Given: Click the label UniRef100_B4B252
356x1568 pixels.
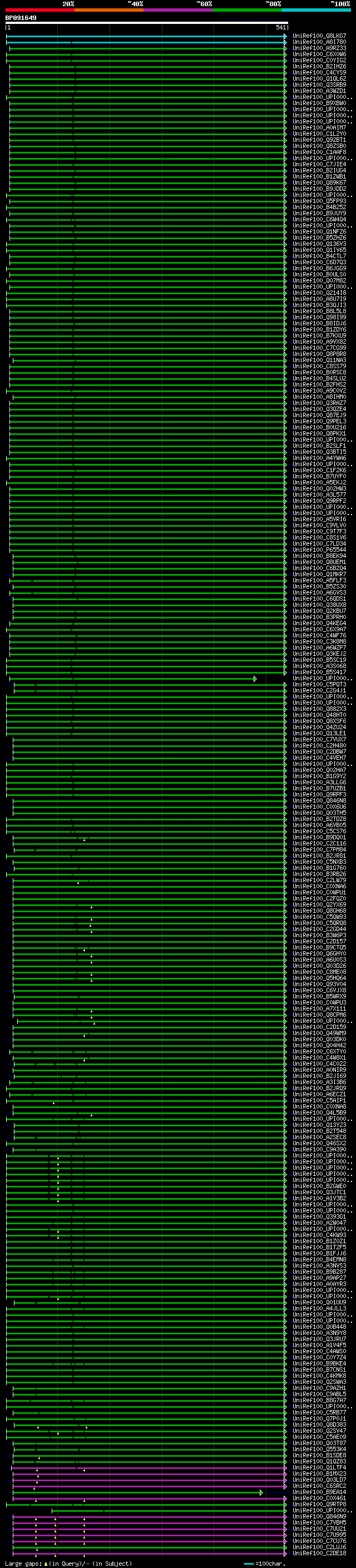Looking at the screenshot, I should (x=319, y=207).
